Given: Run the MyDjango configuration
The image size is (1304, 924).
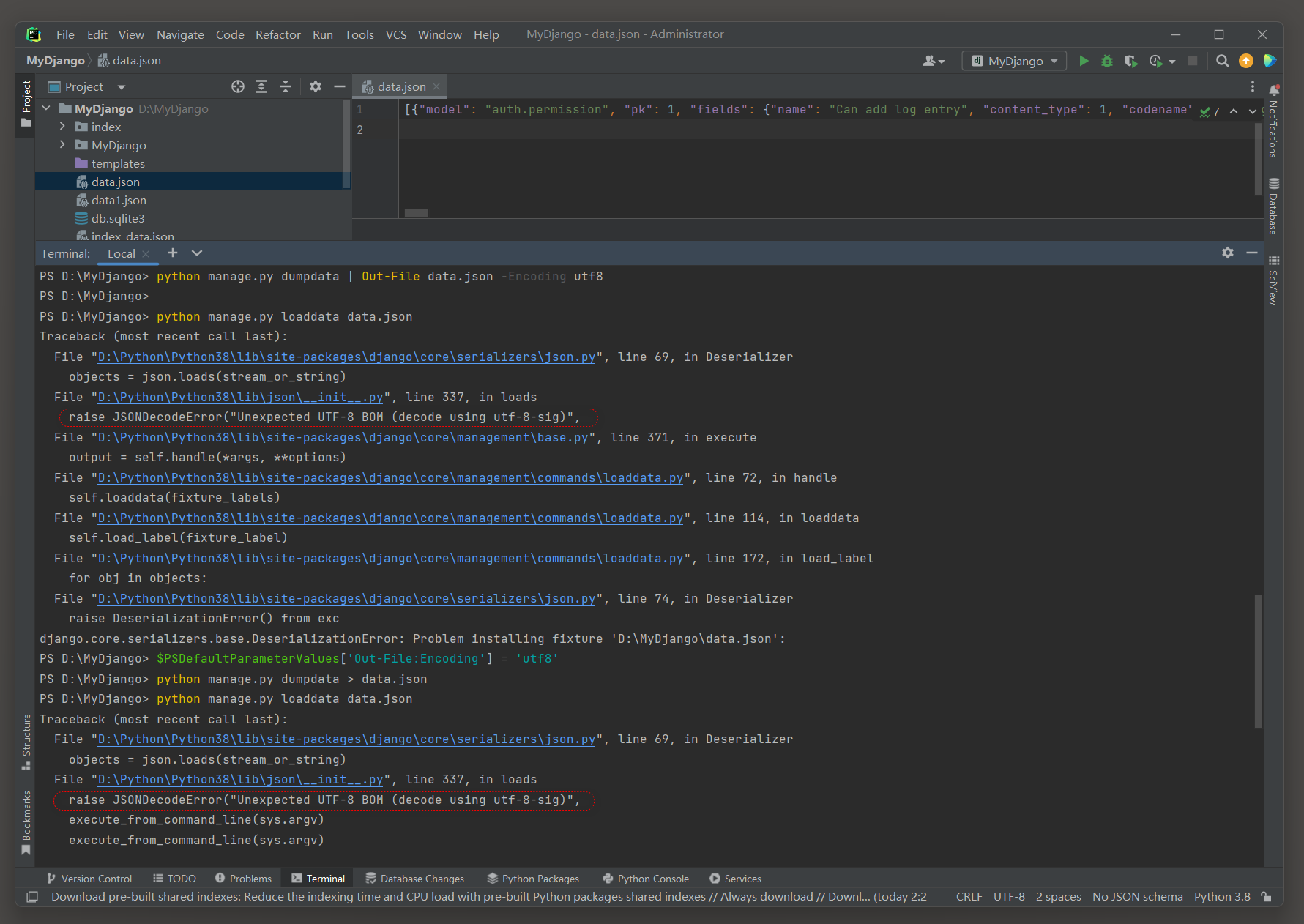Looking at the screenshot, I should (1084, 61).
